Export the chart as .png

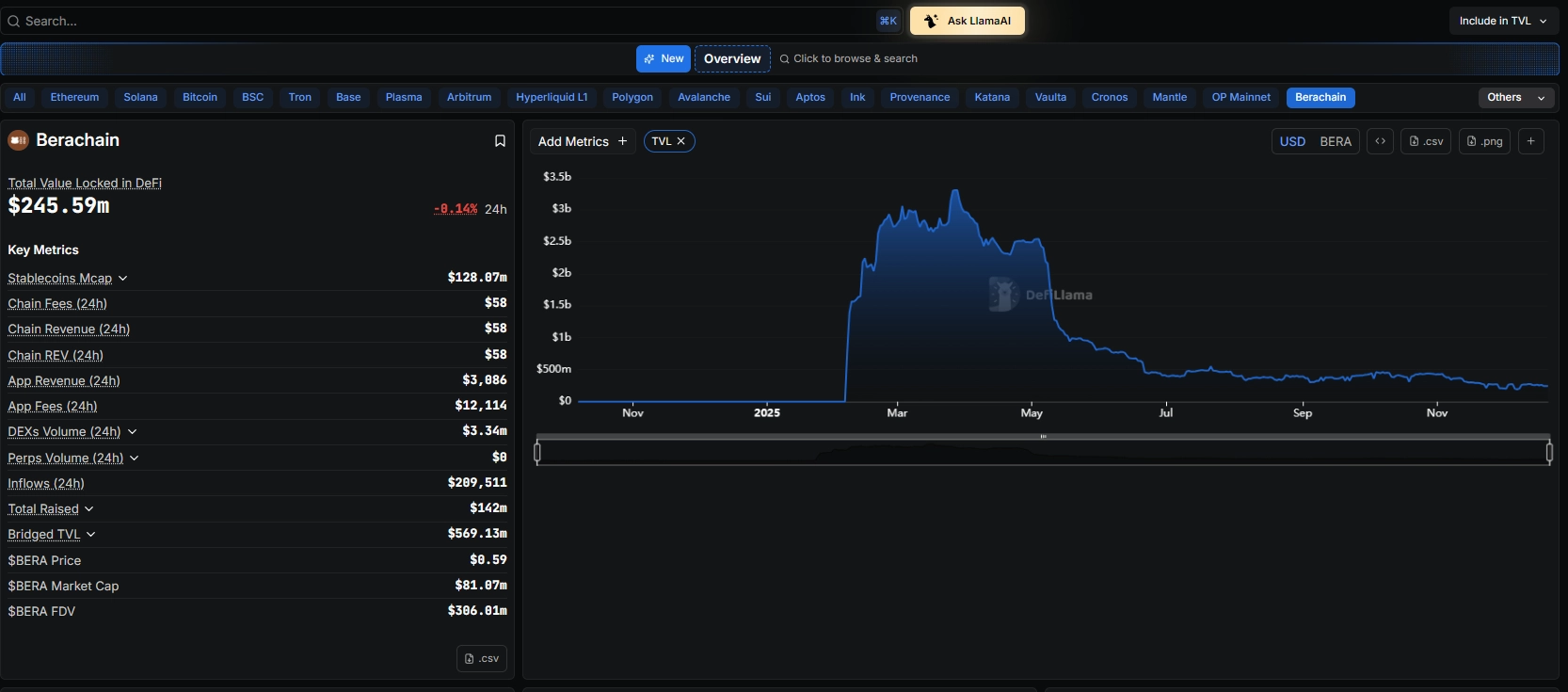click(x=1484, y=141)
